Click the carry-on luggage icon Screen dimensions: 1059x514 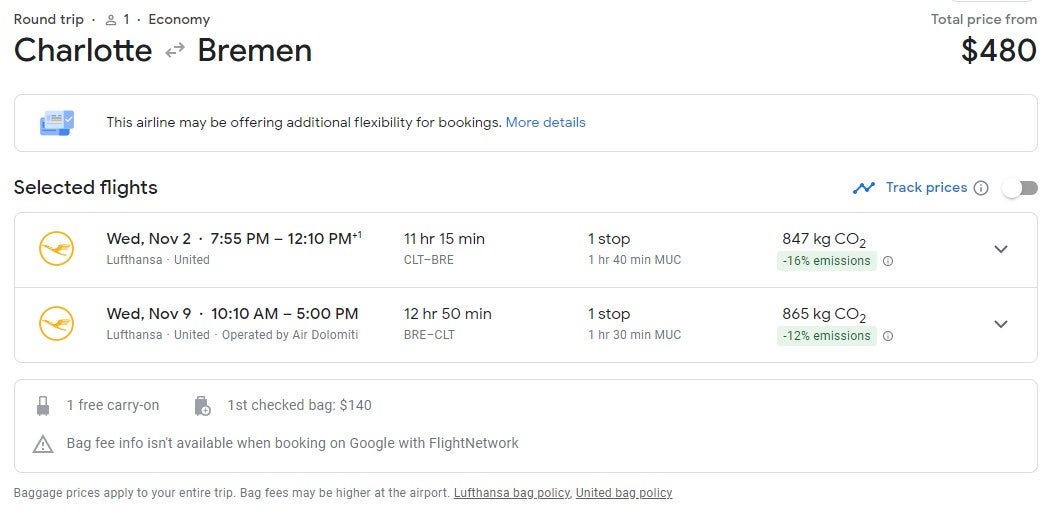tap(43, 405)
